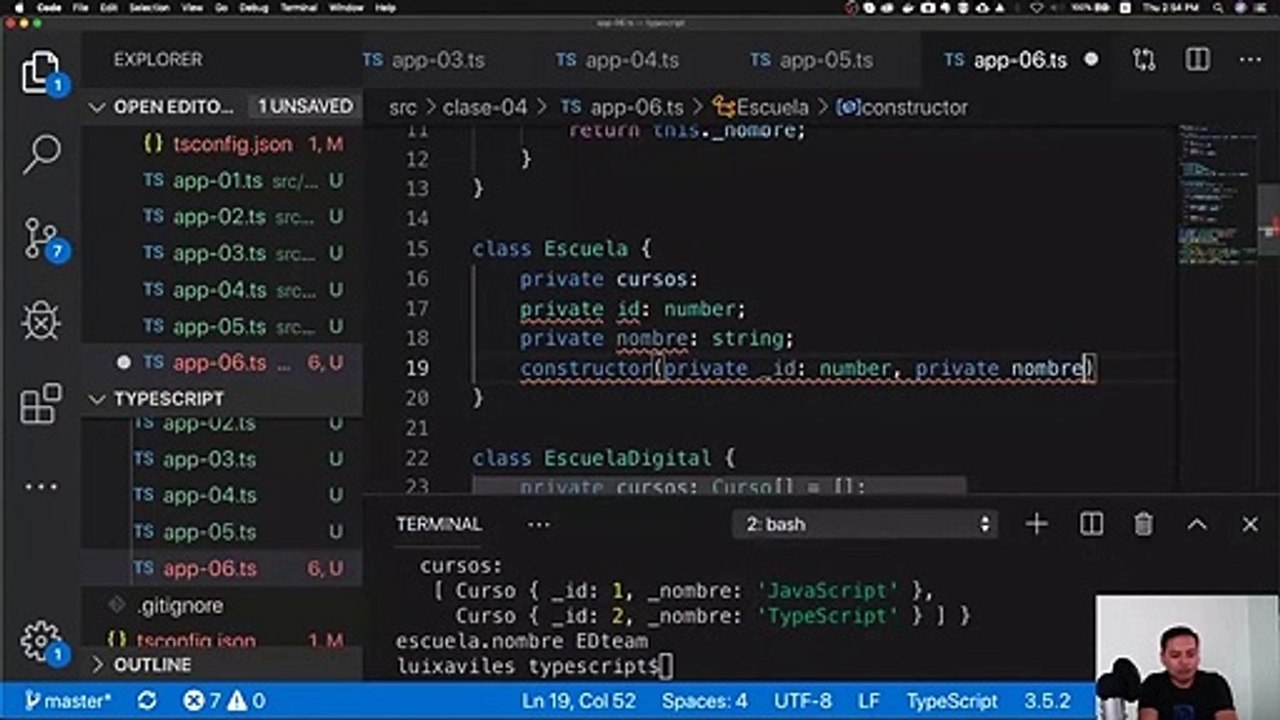The image size is (1280, 720).
Task: Collapse the TYPESCRIPT folder section
Action: (x=97, y=399)
